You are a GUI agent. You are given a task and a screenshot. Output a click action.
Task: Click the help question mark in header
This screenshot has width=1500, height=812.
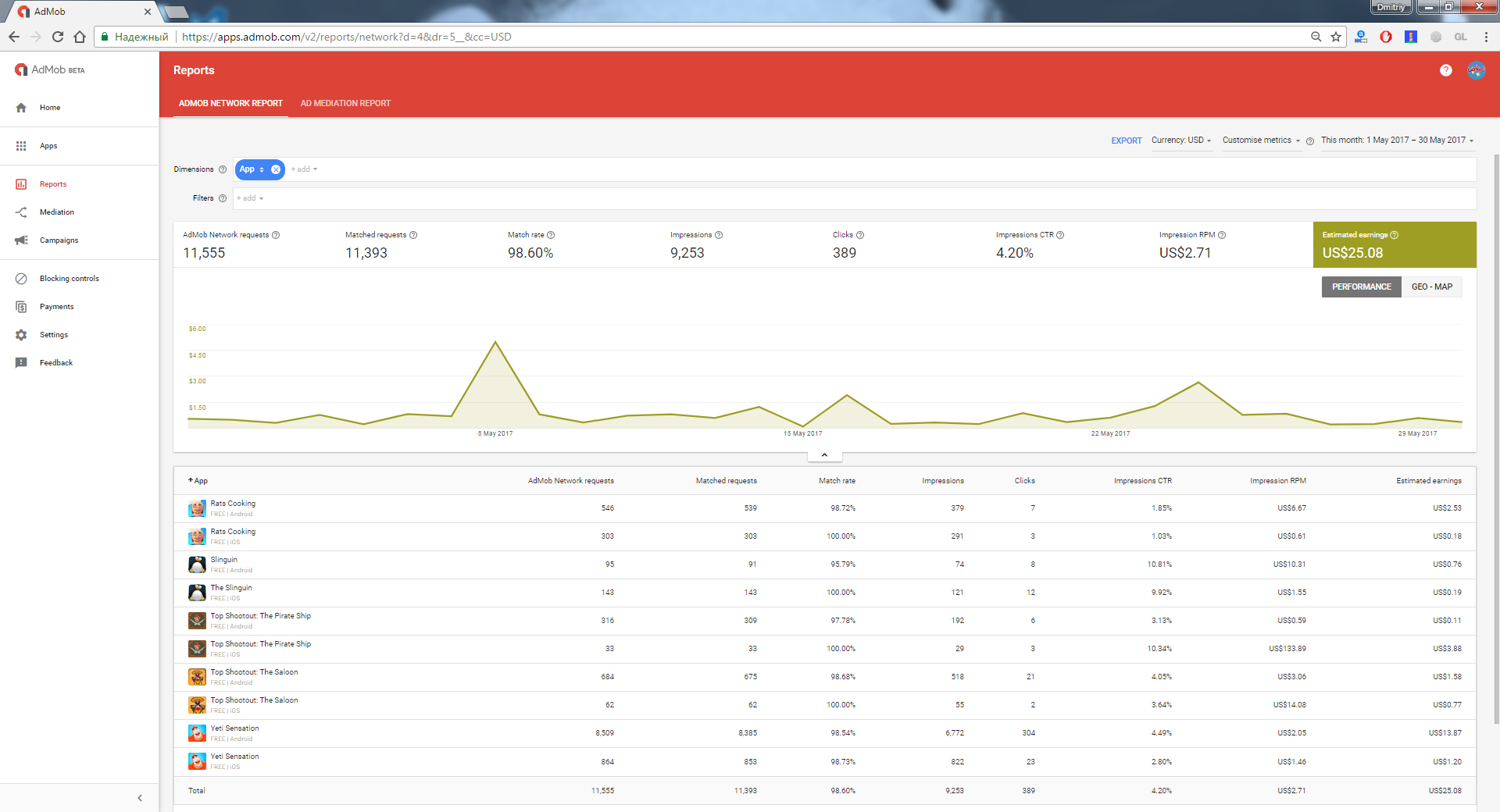1446,70
